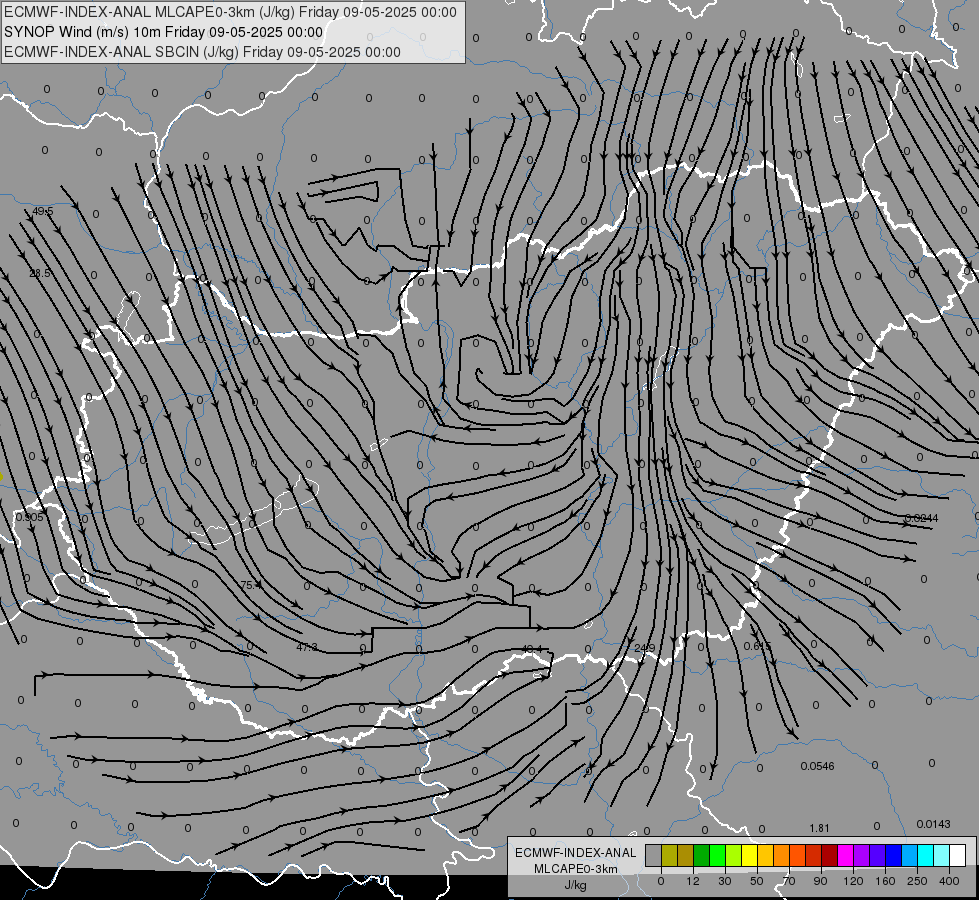Click the legend scale value '70'
The image size is (979, 900).
(789, 881)
